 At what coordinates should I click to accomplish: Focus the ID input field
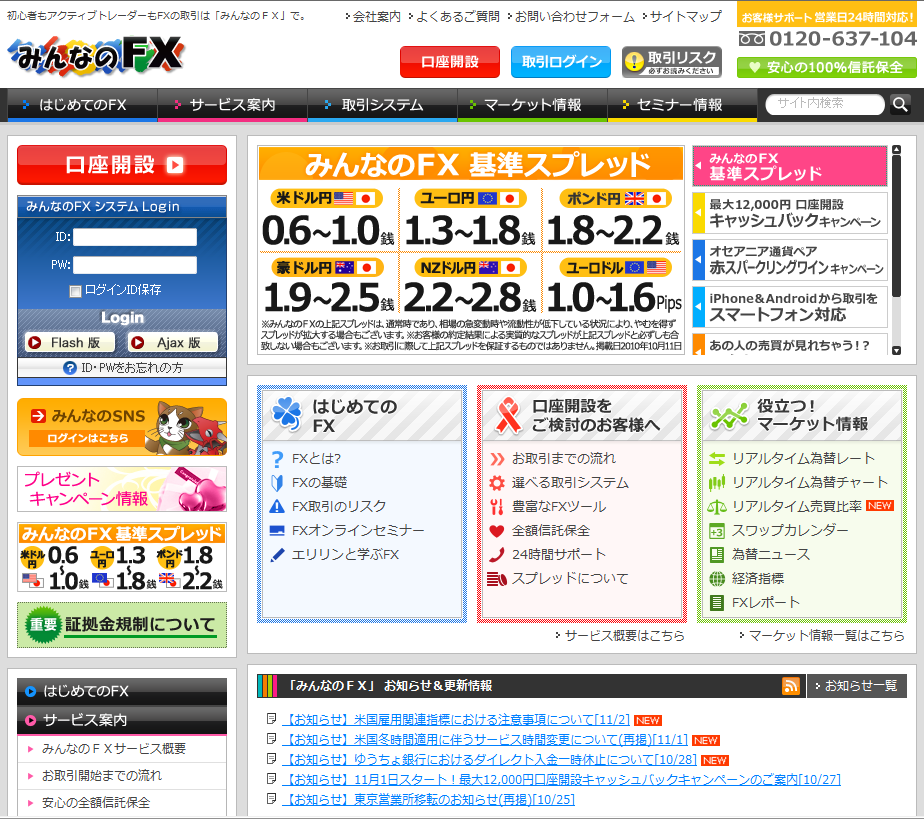point(135,237)
